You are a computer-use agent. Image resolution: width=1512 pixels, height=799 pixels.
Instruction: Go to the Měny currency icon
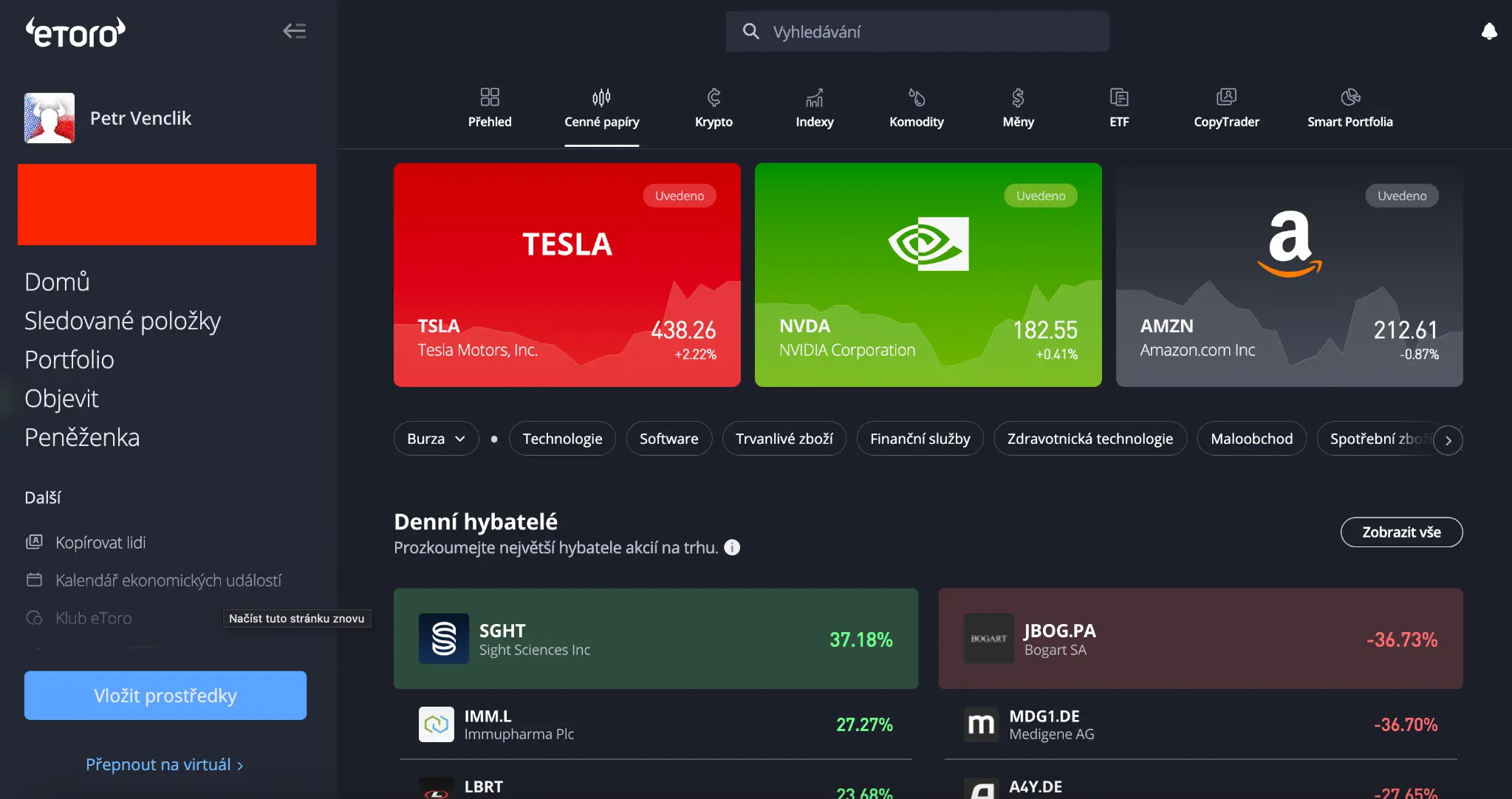point(1018,98)
